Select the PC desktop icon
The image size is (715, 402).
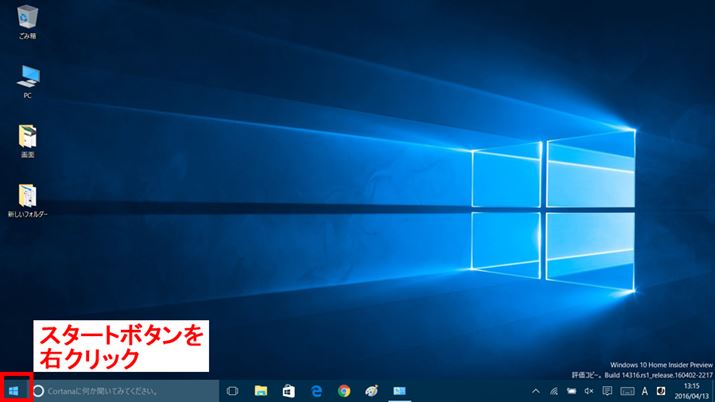tap(28, 78)
